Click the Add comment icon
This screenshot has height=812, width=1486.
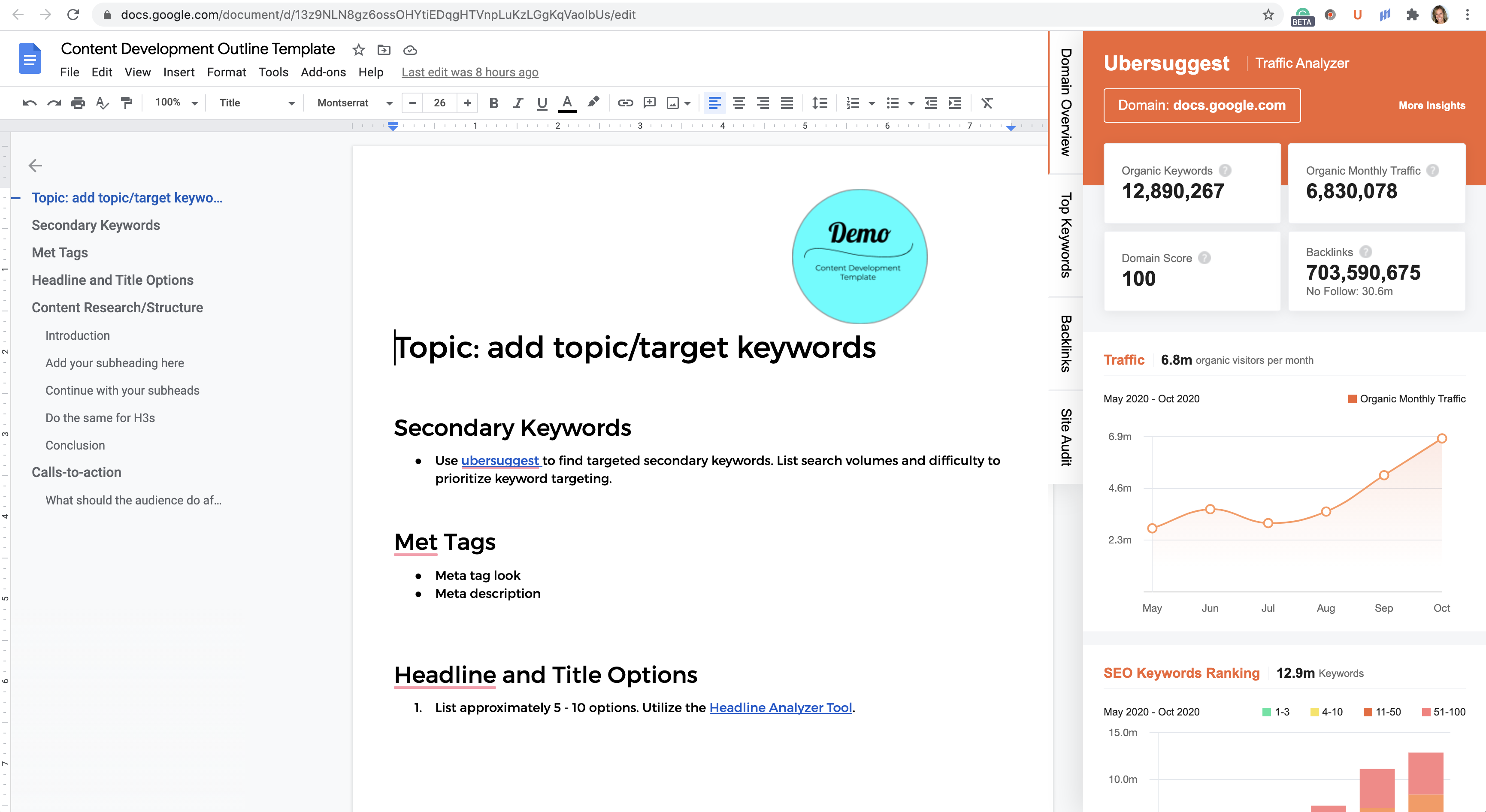(x=650, y=103)
